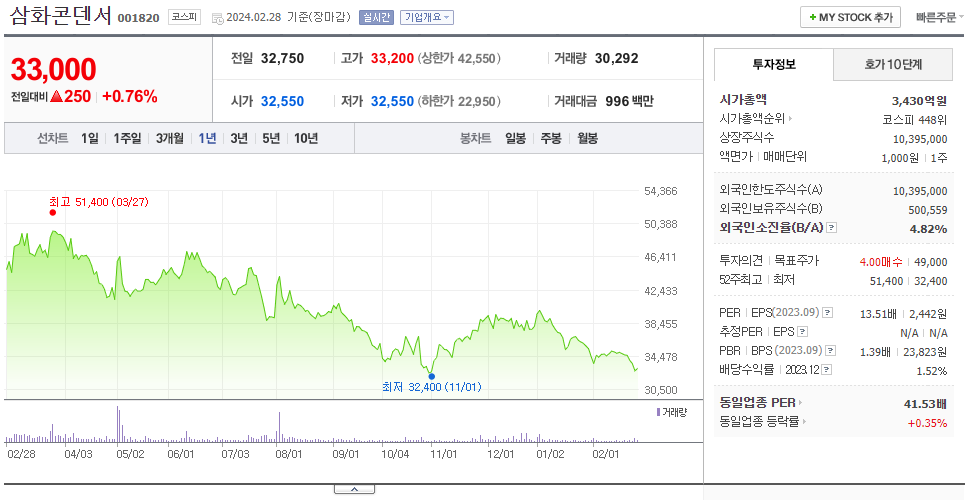
Task: Click the red up-triangle next to 250
Action: coord(57,96)
